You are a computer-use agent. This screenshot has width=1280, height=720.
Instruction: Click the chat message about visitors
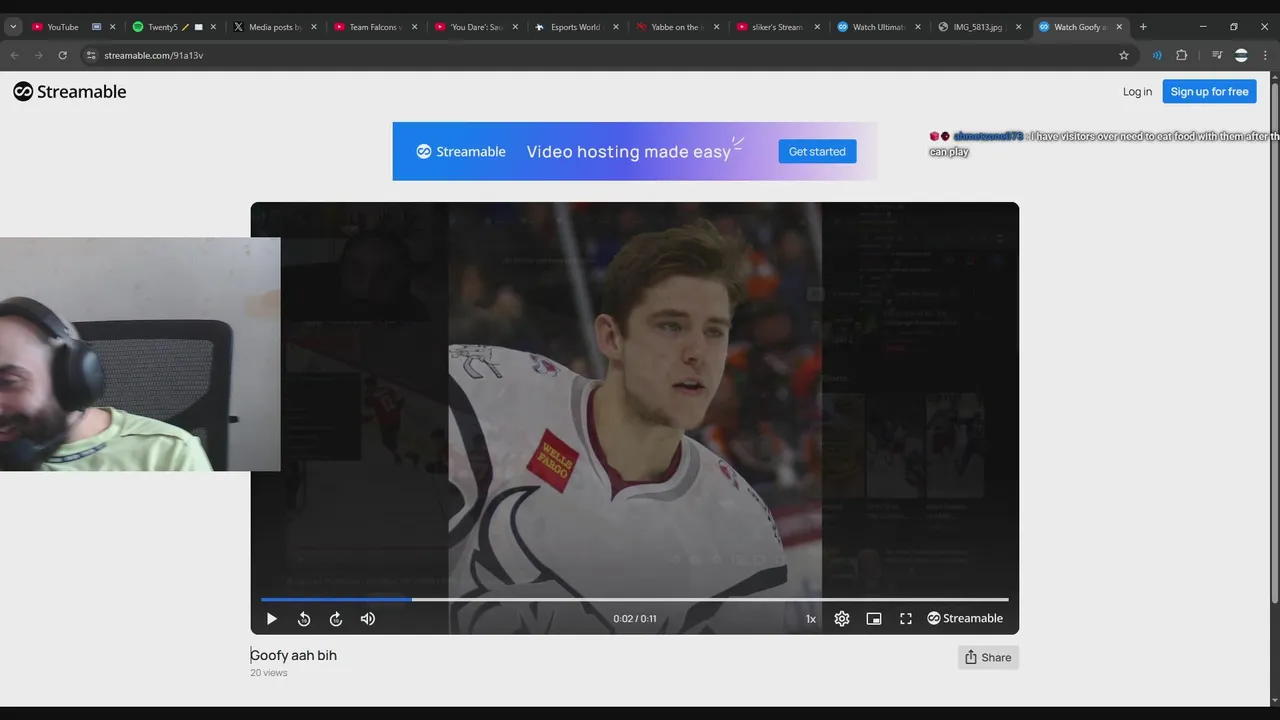1104,144
